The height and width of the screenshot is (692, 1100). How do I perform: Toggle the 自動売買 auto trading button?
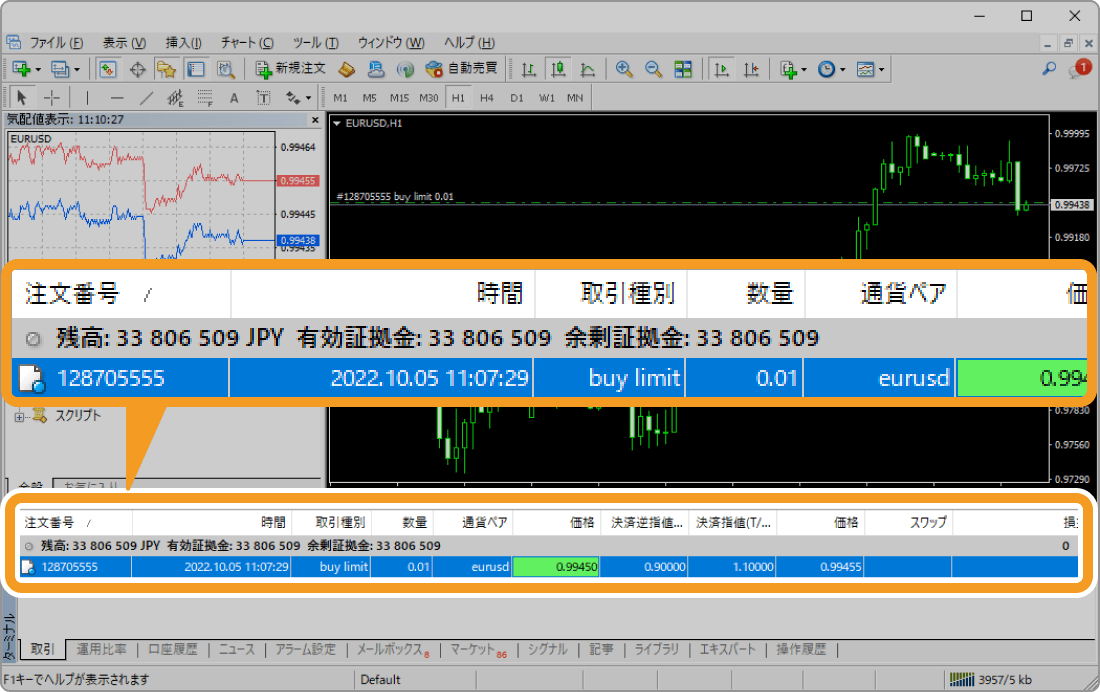pyautogui.click(x=462, y=69)
